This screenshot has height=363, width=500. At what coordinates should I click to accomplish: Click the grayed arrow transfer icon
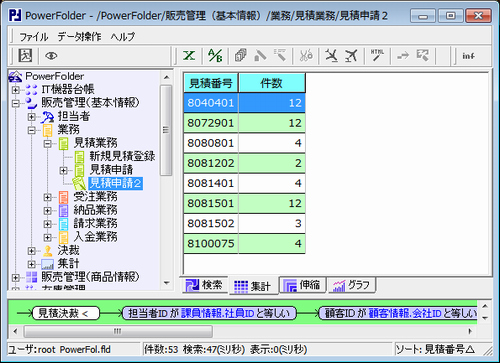[x=403, y=55]
